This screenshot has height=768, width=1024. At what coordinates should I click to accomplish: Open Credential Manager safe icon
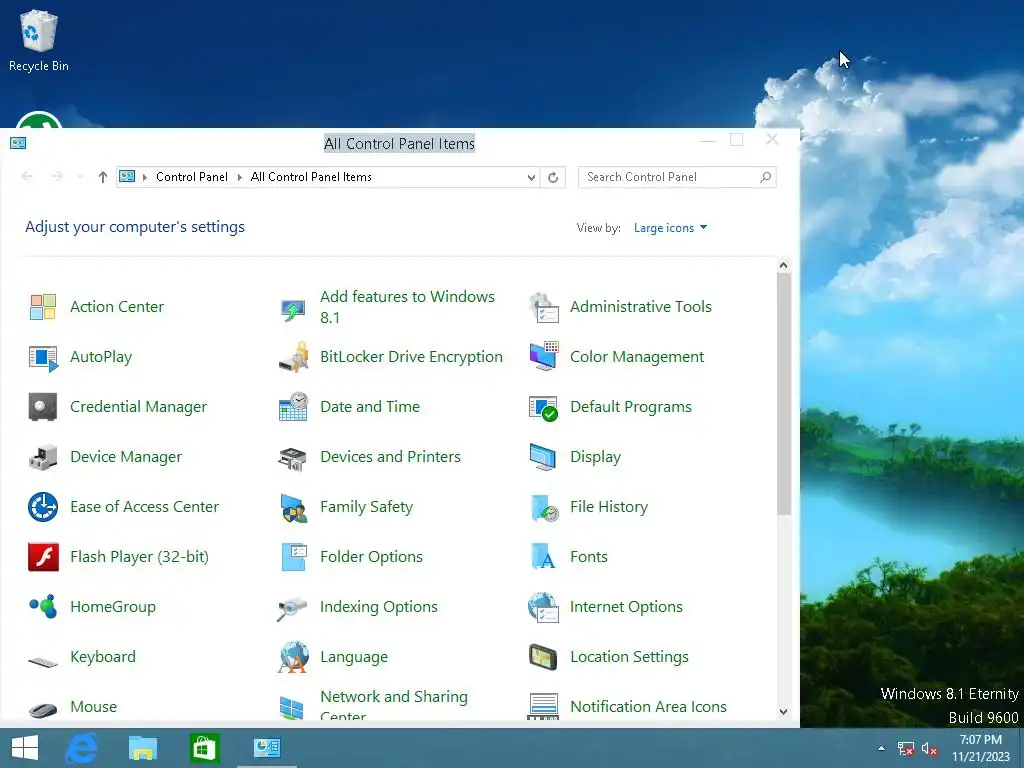43,407
